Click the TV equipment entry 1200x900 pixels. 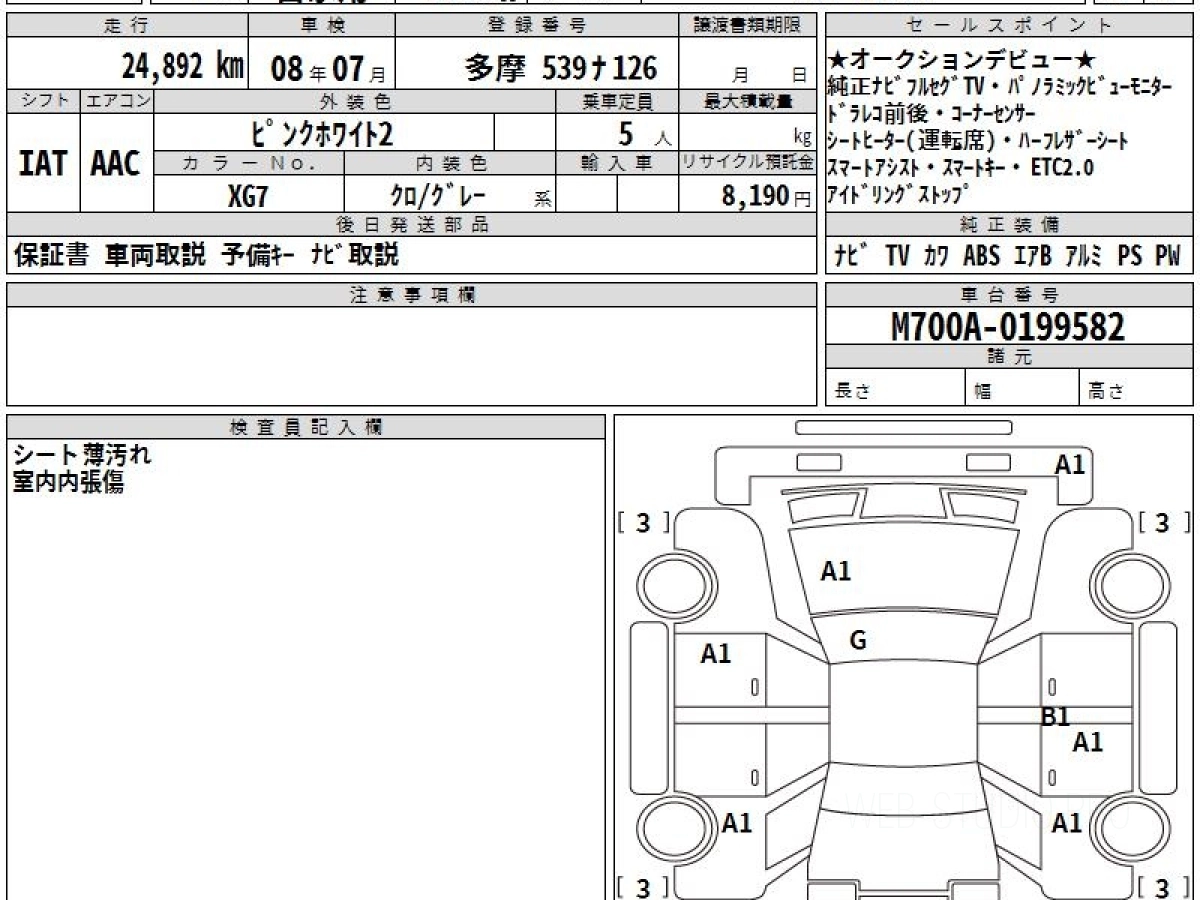[898, 256]
